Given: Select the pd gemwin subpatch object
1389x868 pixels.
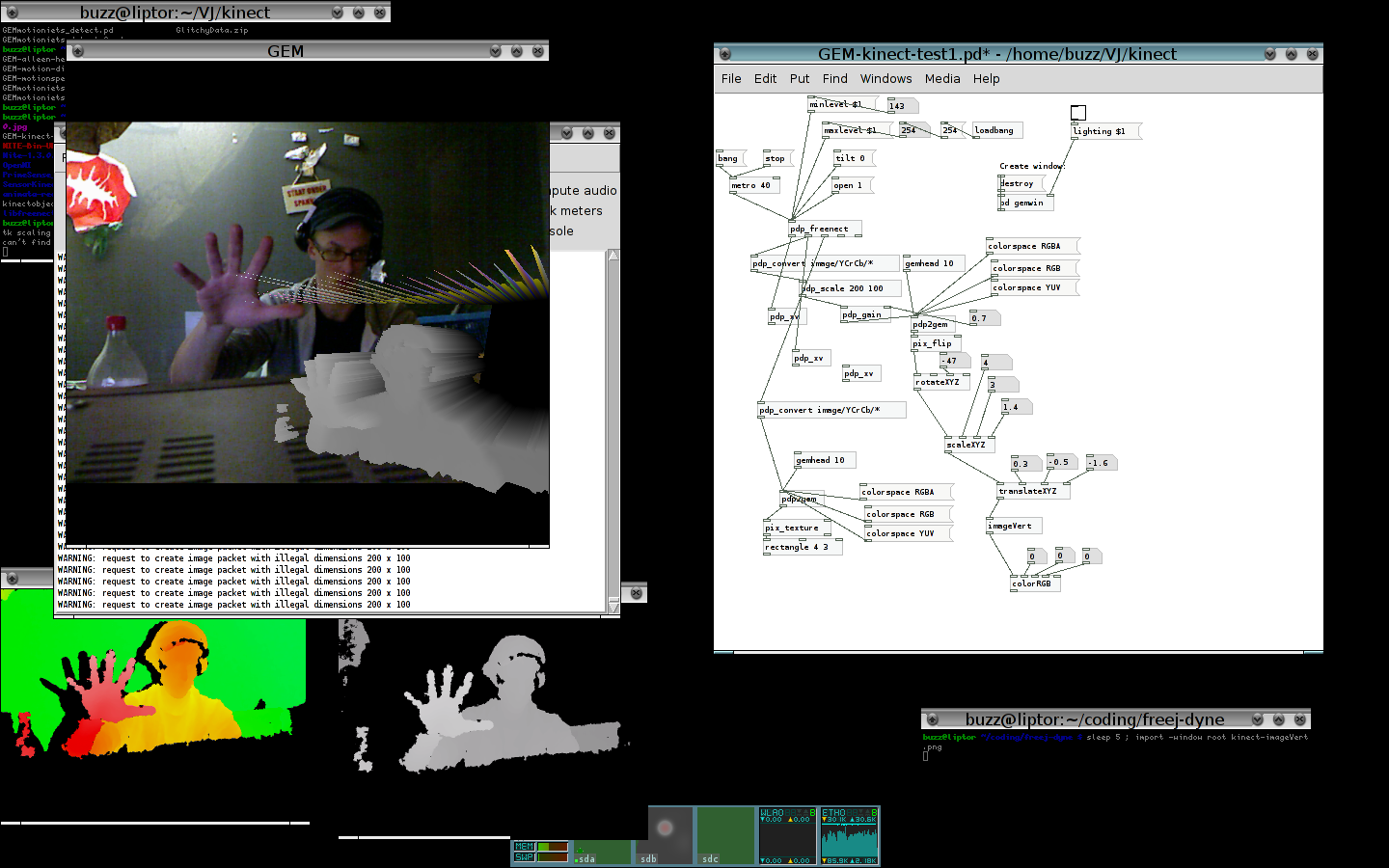Looking at the screenshot, I should coord(1026,203).
